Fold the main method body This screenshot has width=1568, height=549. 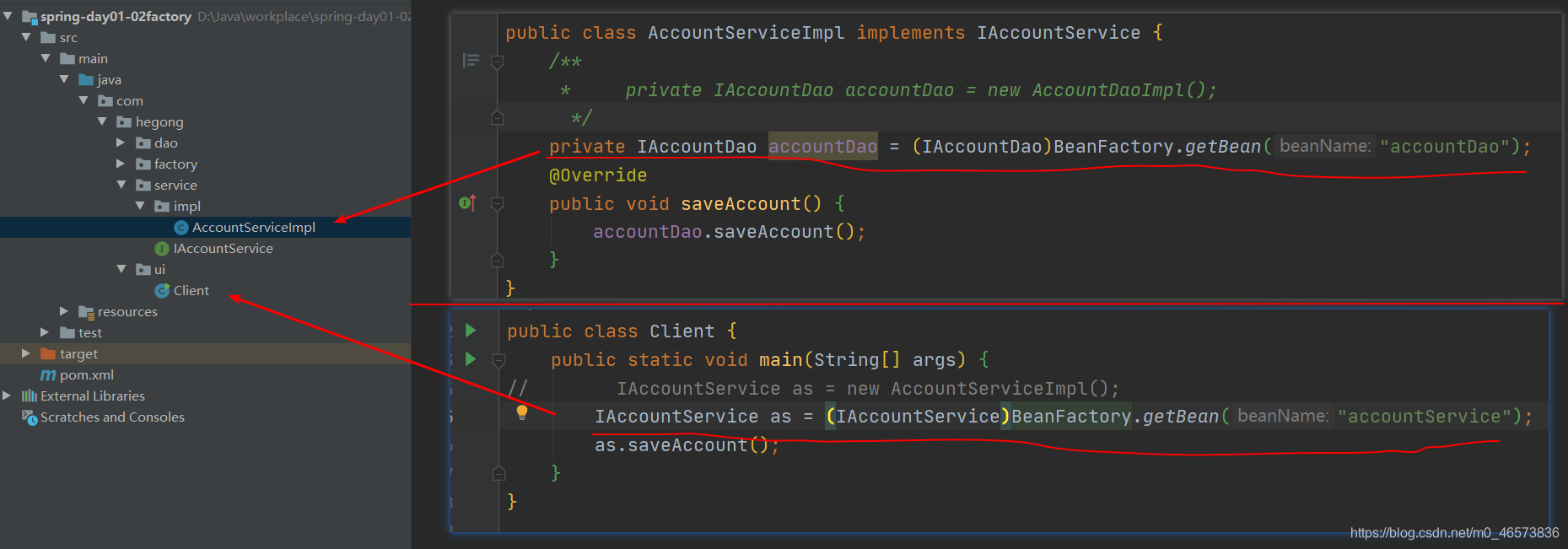tap(498, 360)
